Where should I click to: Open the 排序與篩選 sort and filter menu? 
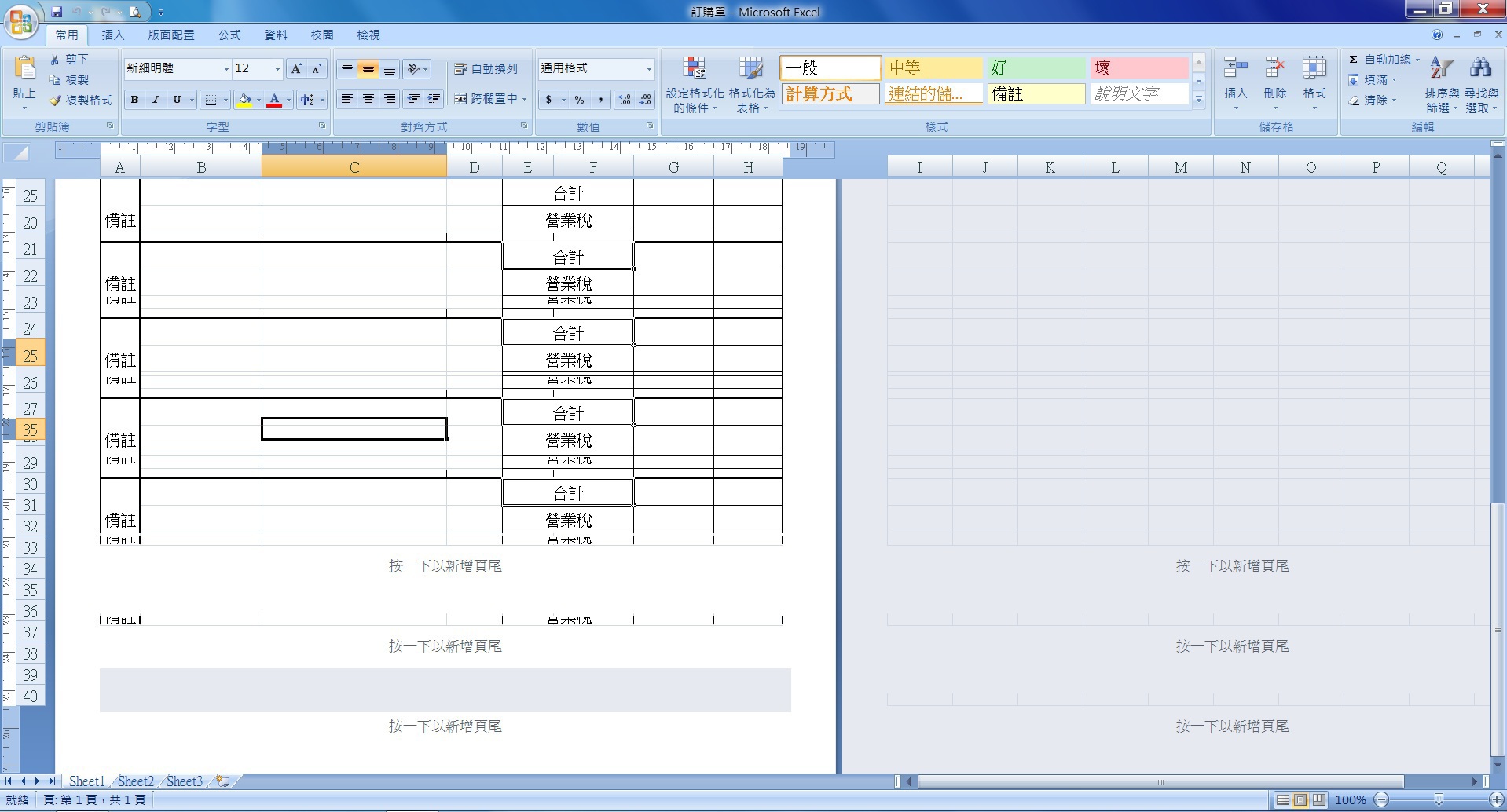1442,85
